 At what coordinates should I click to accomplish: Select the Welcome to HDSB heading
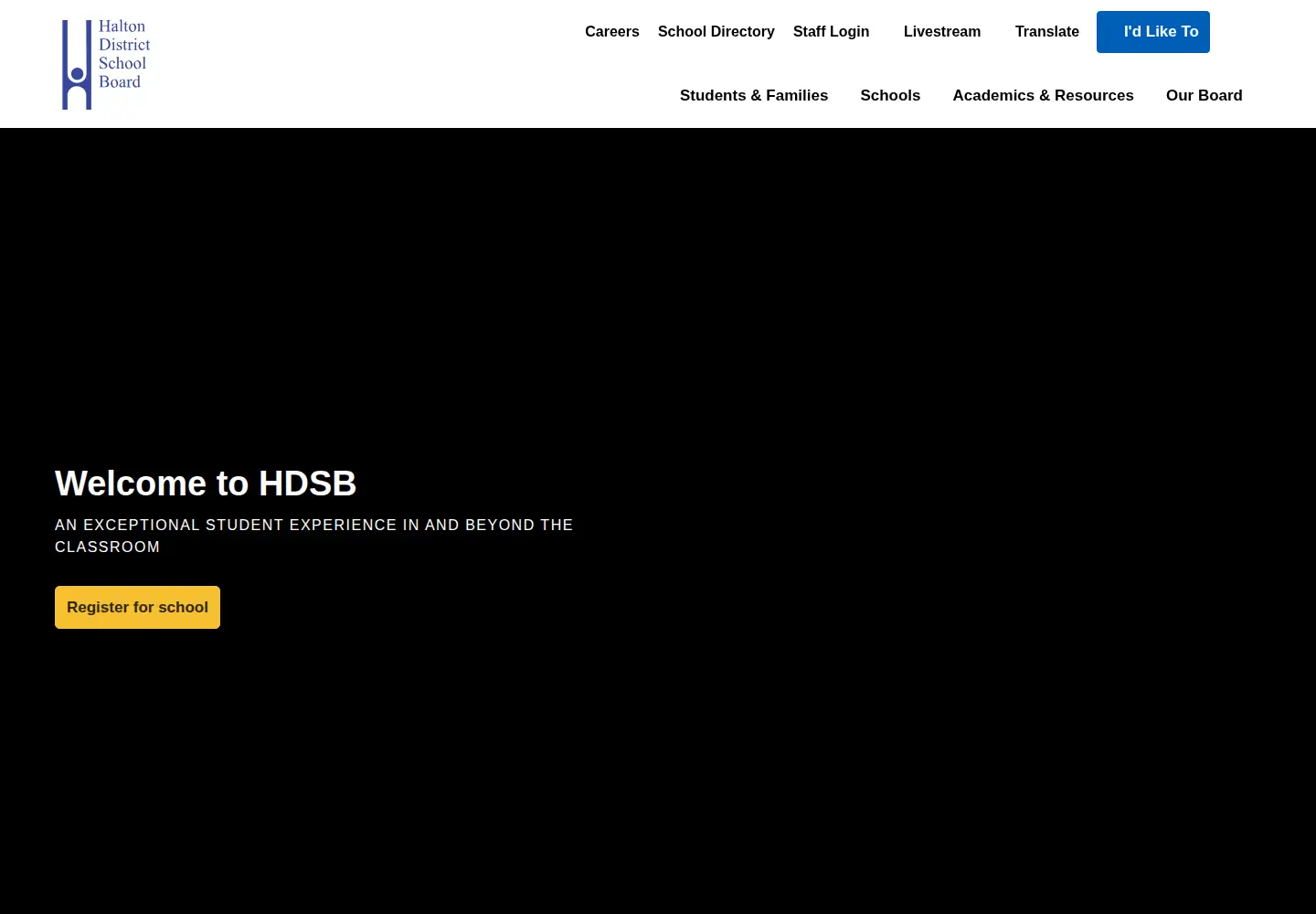tap(206, 484)
